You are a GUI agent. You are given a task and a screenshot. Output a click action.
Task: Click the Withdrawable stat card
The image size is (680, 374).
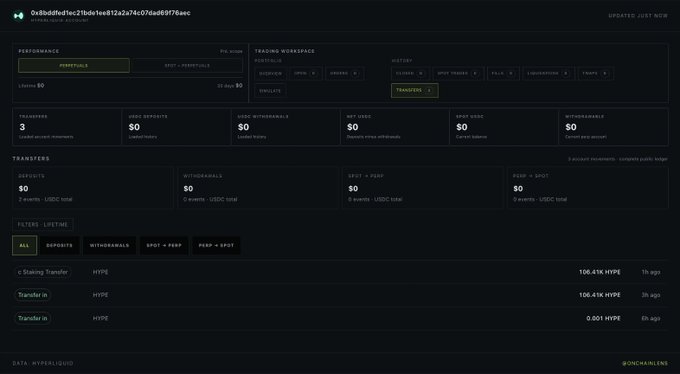click(x=614, y=127)
